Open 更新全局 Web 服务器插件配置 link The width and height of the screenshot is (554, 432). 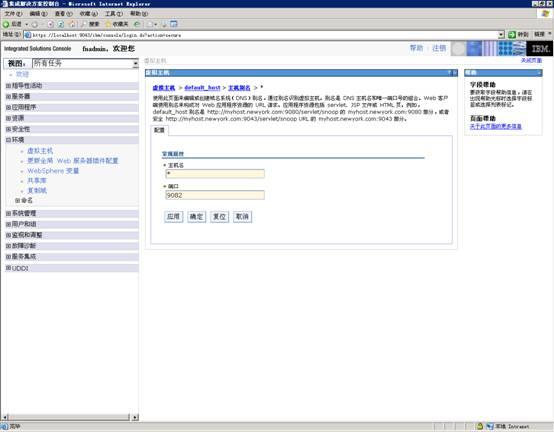tap(73, 161)
